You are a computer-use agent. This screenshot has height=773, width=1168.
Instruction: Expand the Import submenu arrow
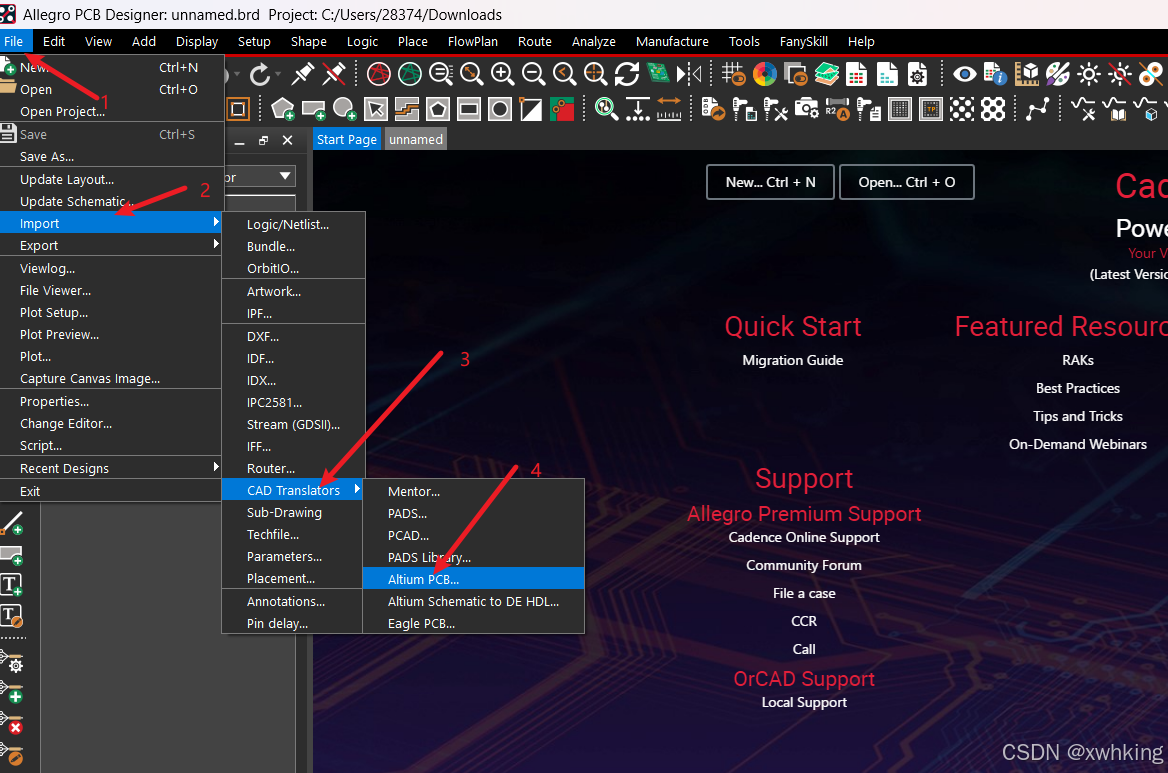(215, 222)
